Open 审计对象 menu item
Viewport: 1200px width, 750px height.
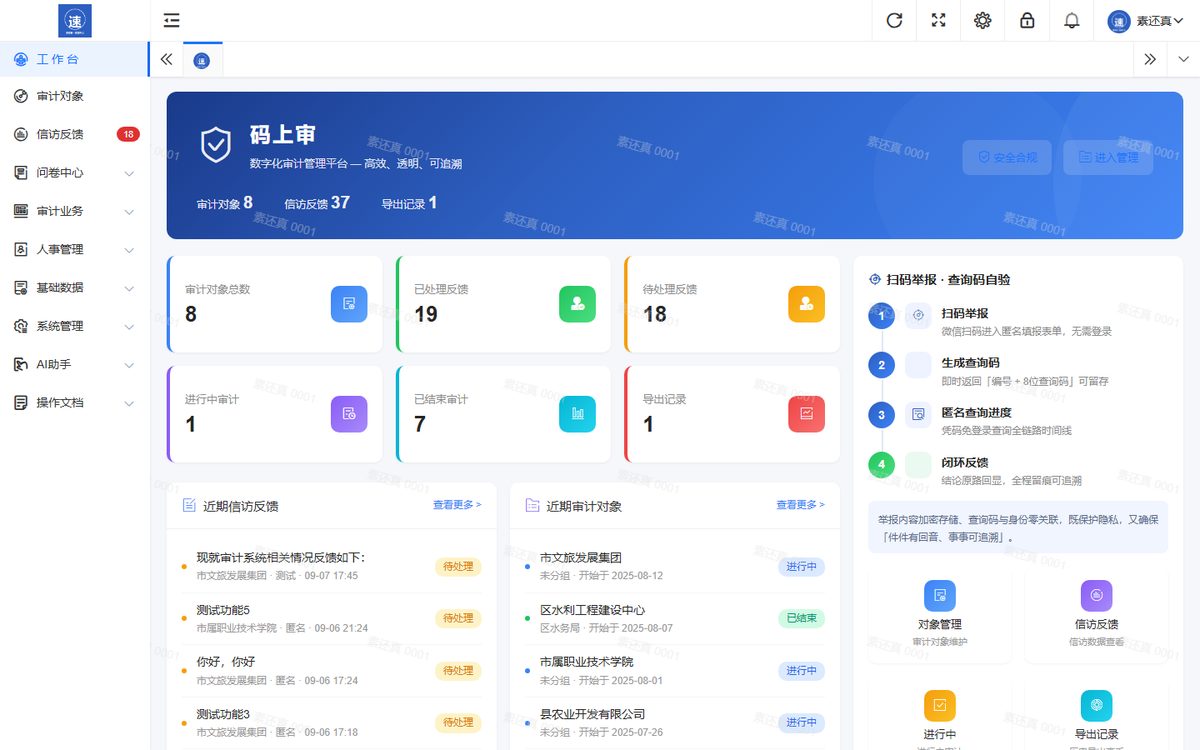[x=75, y=96]
